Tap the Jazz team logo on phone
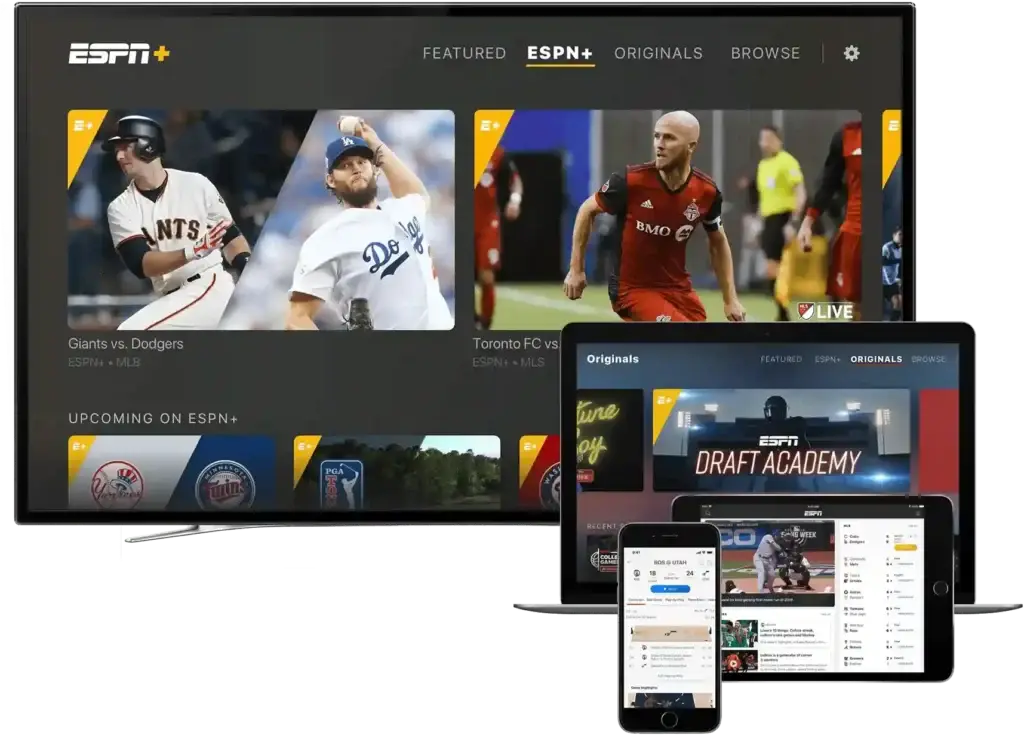Viewport: 1024px width, 735px height. (705, 574)
